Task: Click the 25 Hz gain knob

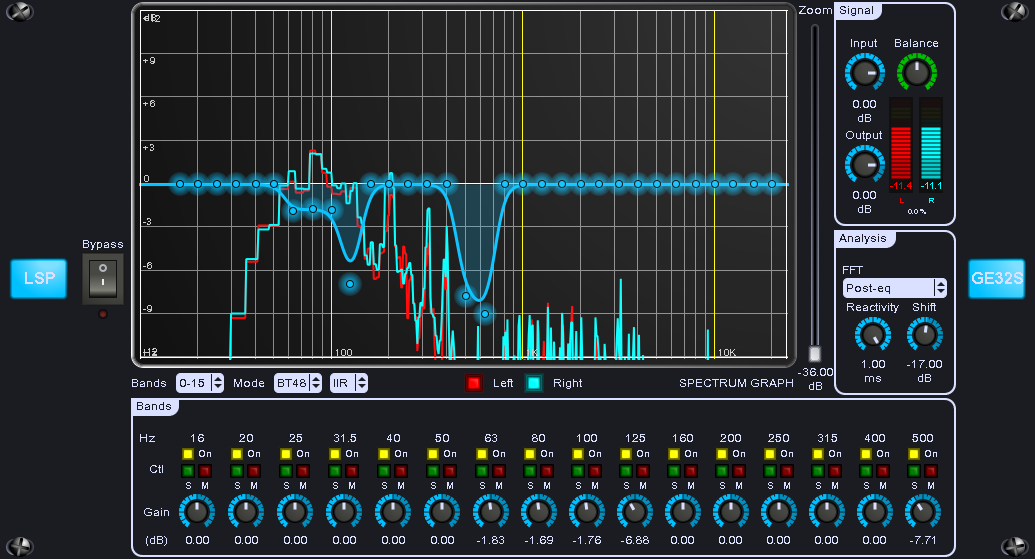Action: tap(295, 511)
